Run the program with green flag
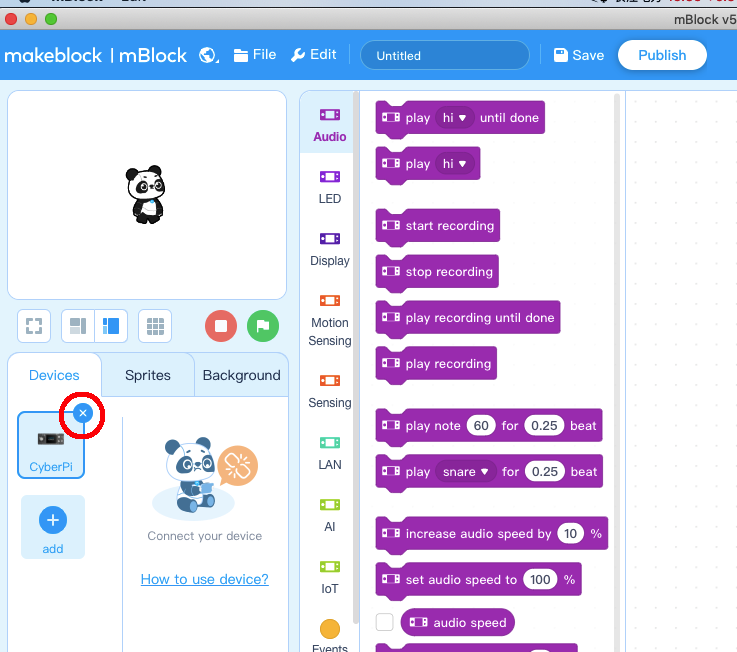Screen dimensions: 737x652 pyautogui.click(x=263, y=326)
